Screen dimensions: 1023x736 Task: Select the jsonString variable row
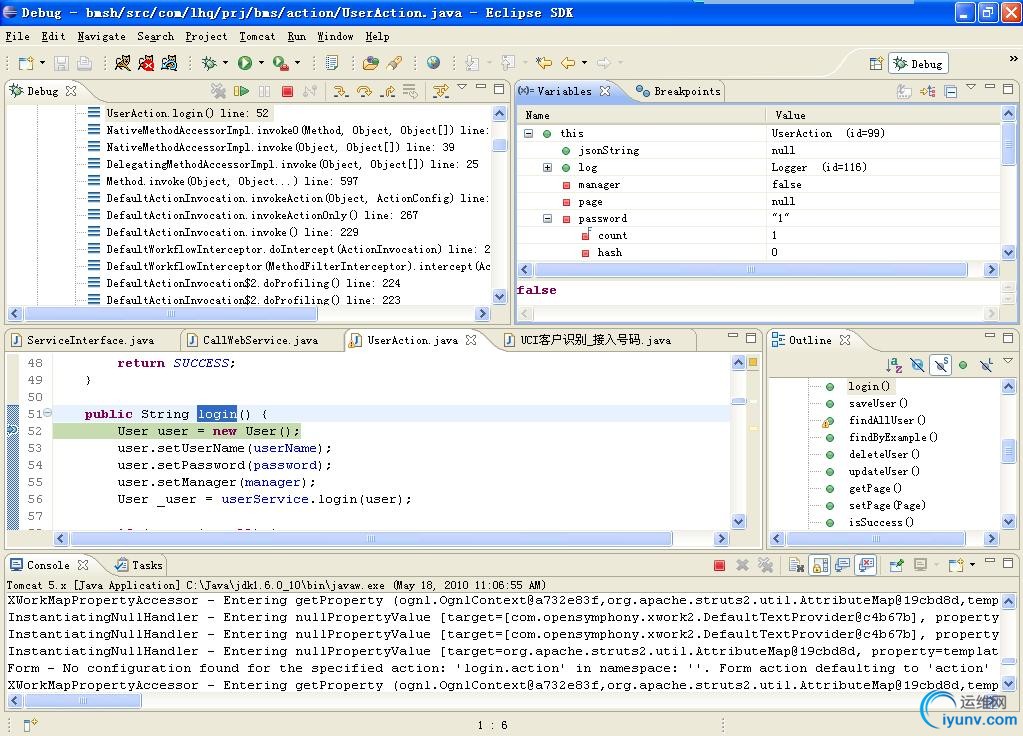click(759, 150)
